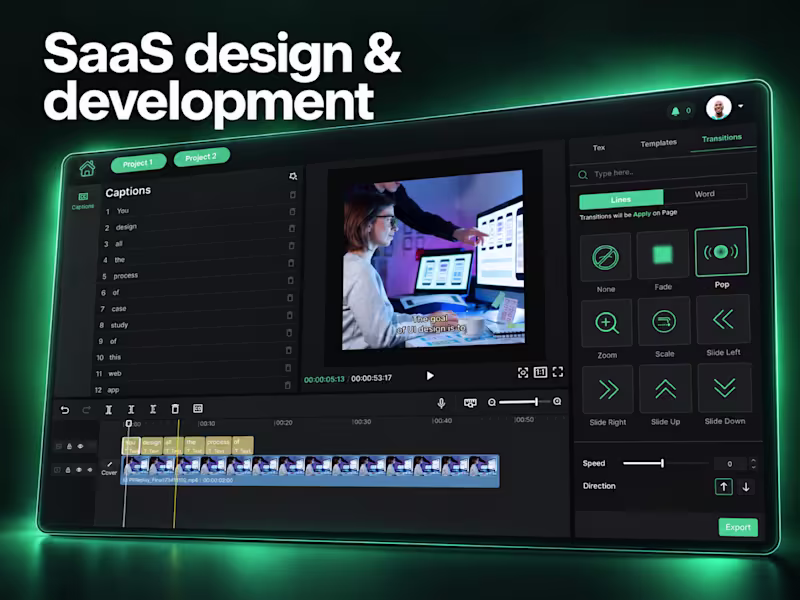The width and height of the screenshot is (800, 600).
Task: Open the Project 2 tab
Action: 201,157
